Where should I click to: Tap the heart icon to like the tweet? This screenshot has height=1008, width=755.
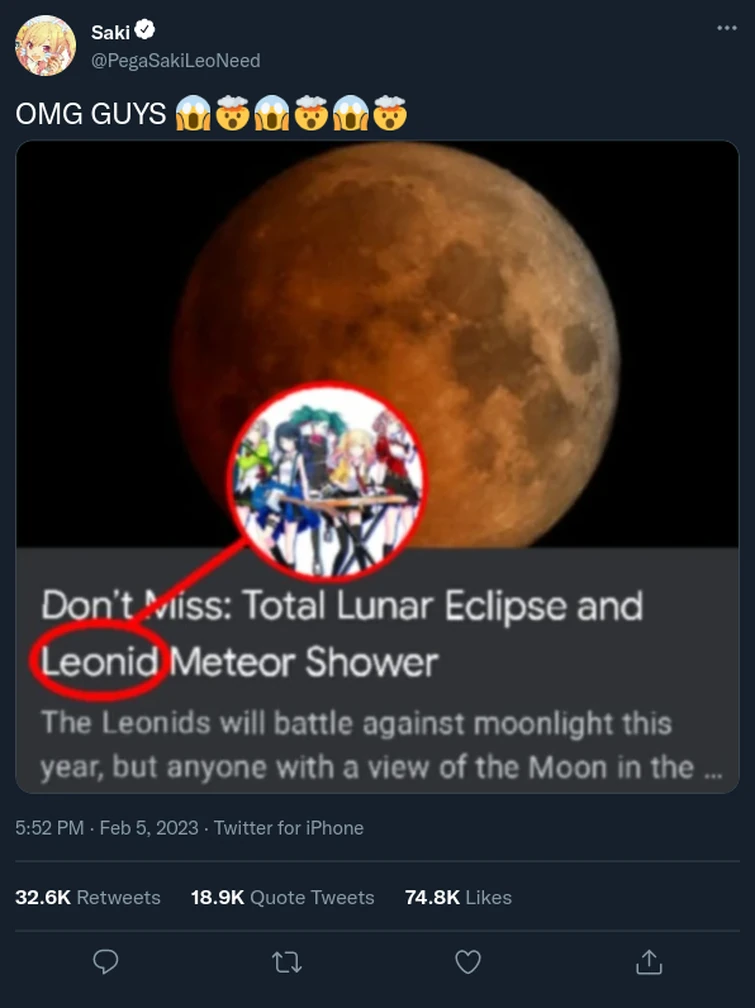[x=466, y=962]
